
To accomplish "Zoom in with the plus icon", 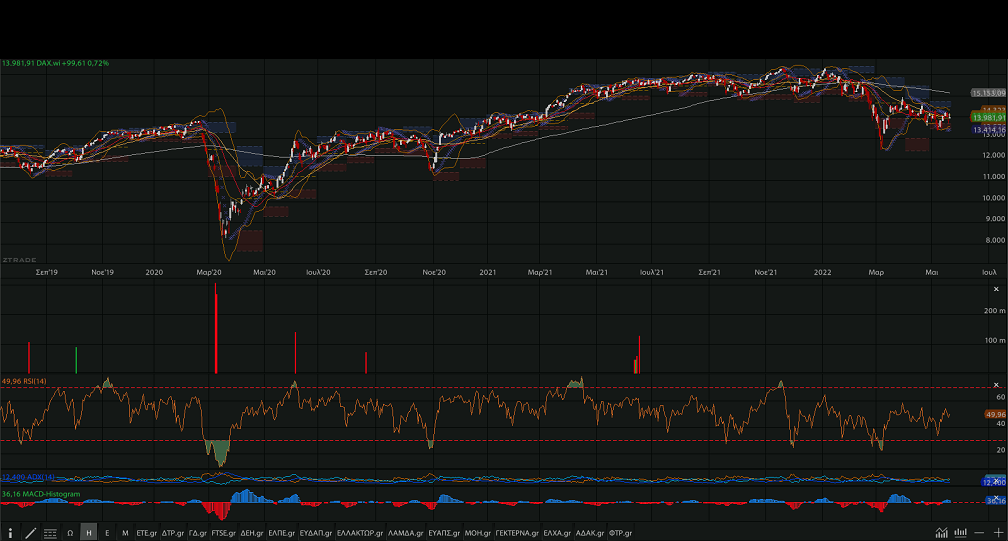I will 998,533.
